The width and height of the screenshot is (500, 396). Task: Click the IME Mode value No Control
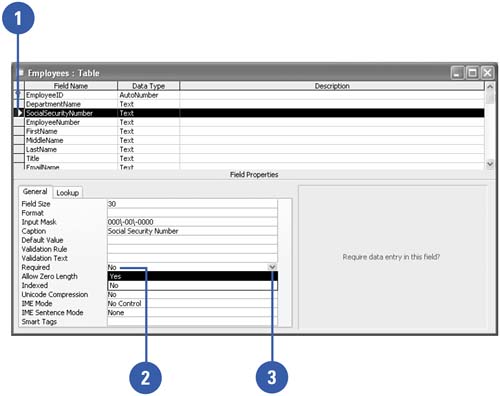click(192, 303)
